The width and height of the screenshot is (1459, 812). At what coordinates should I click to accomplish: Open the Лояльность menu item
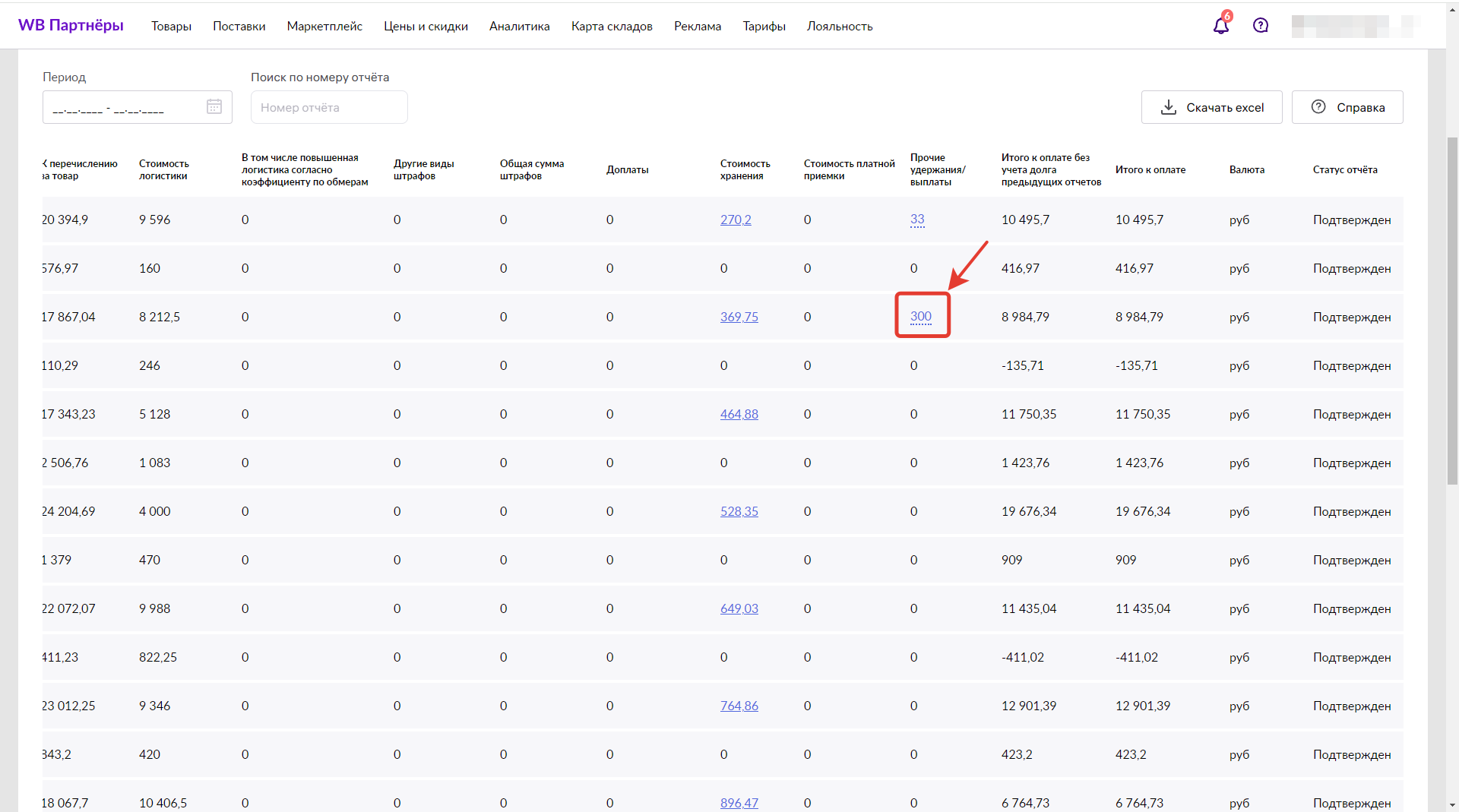point(839,27)
